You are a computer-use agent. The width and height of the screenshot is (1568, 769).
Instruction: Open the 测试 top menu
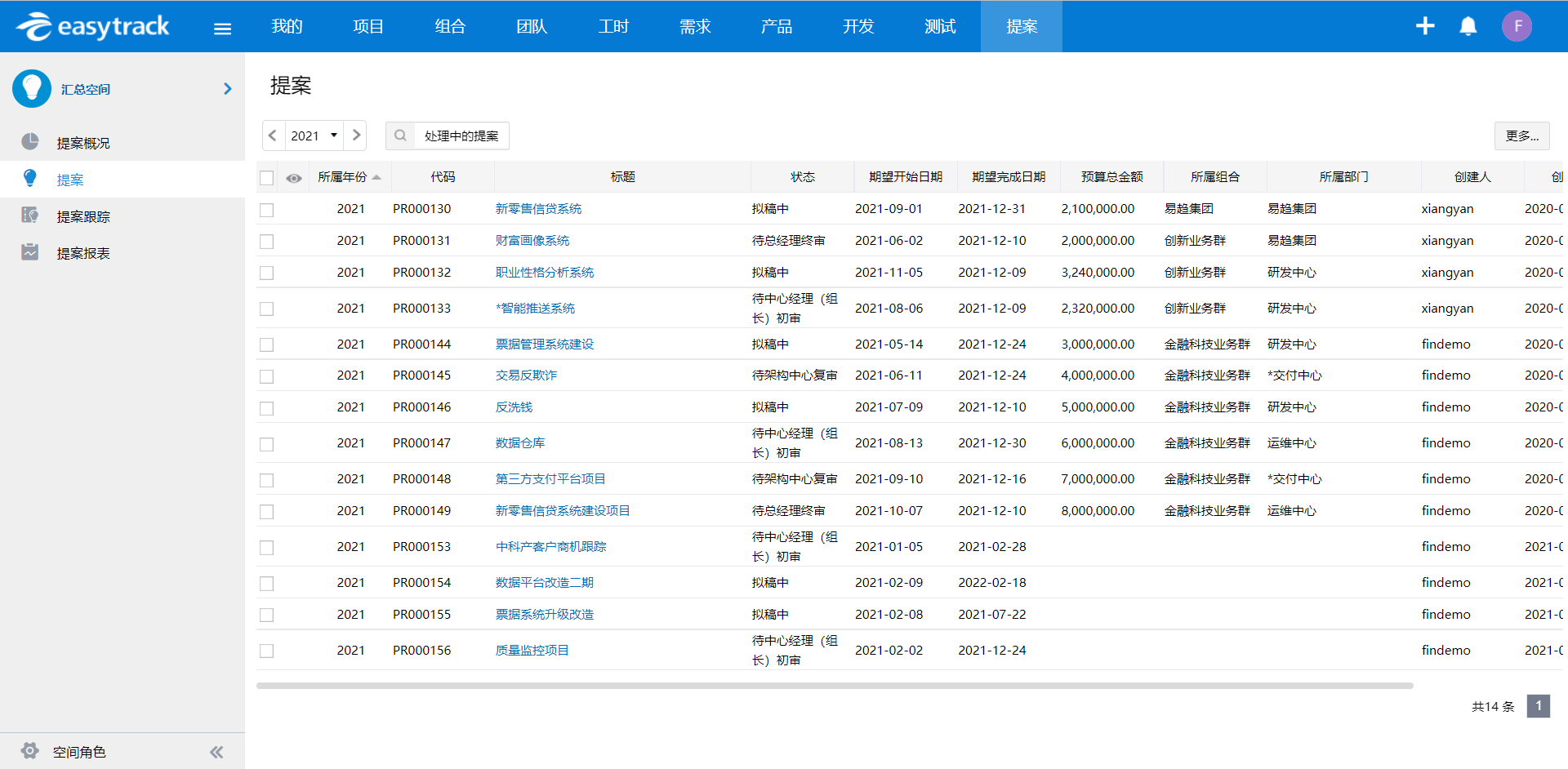tap(940, 26)
